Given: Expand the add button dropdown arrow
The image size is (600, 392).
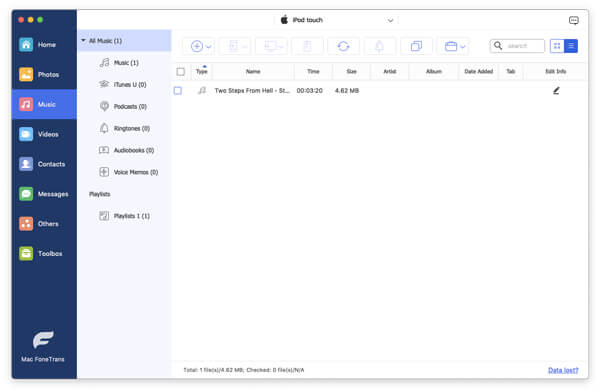Looking at the screenshot, I should click(209, 47).
